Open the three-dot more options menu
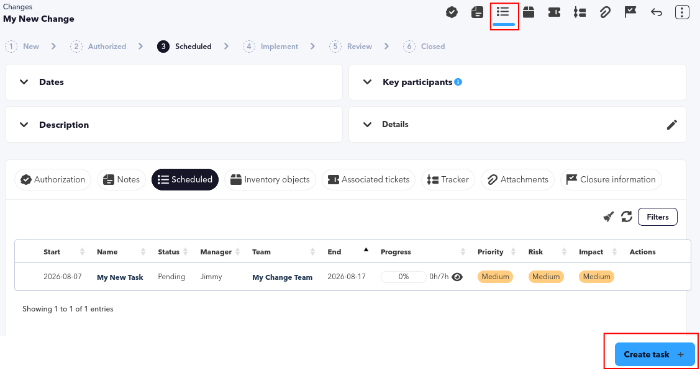This screenshot has width=700, height=371. (682, 12)
